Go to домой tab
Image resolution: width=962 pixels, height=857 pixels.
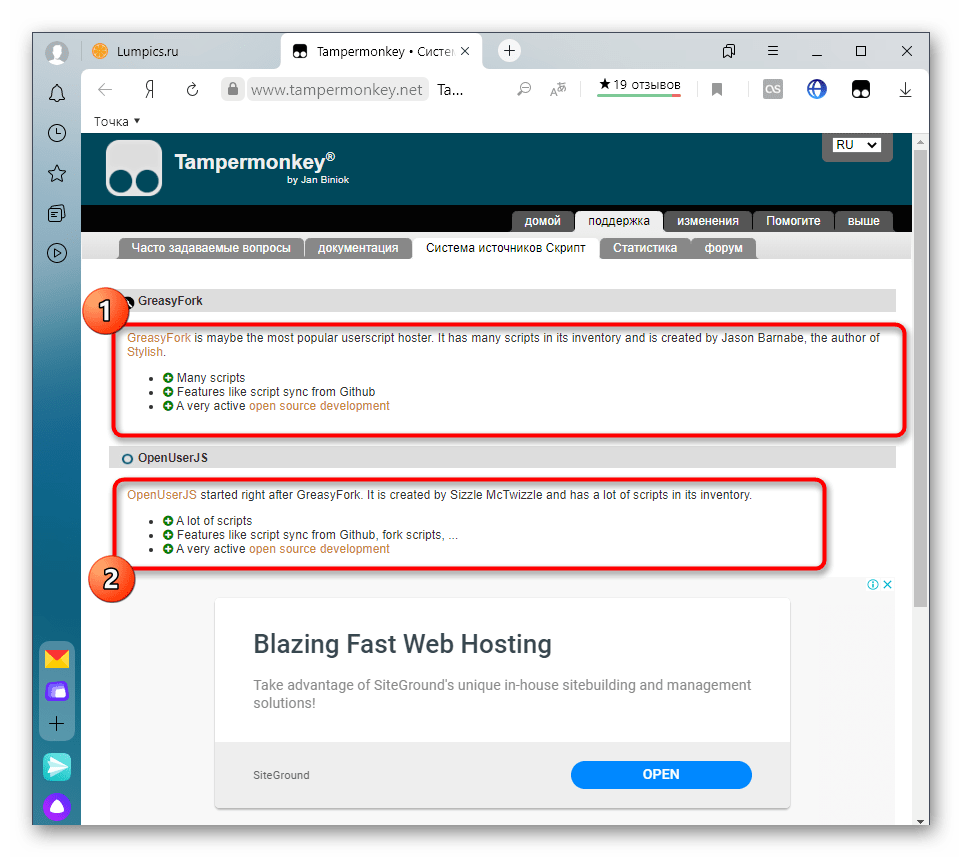tap(542, 221)
